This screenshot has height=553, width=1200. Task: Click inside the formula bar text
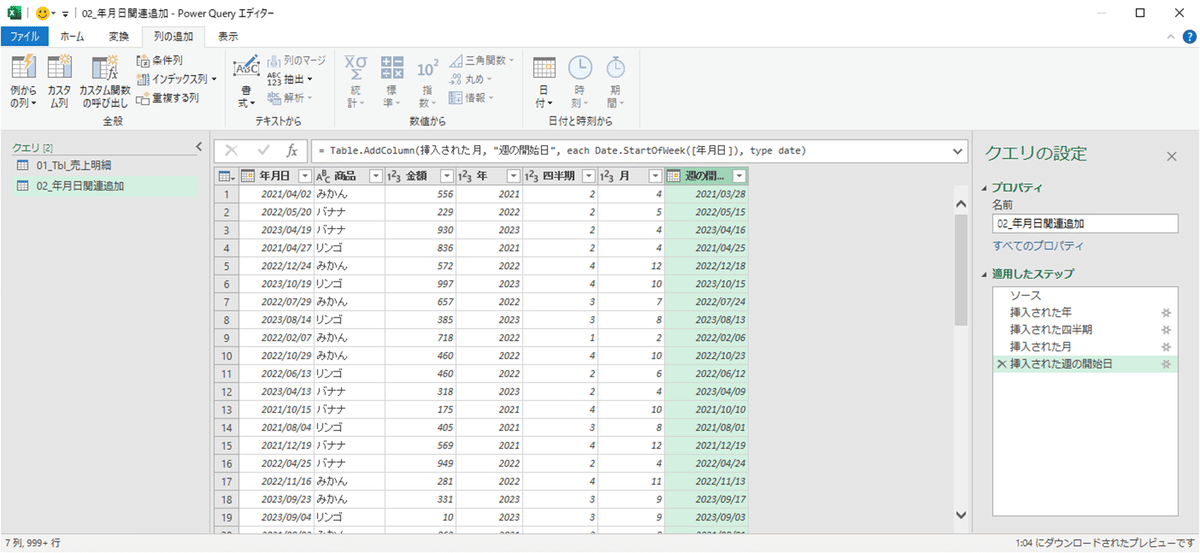[630, 151]
